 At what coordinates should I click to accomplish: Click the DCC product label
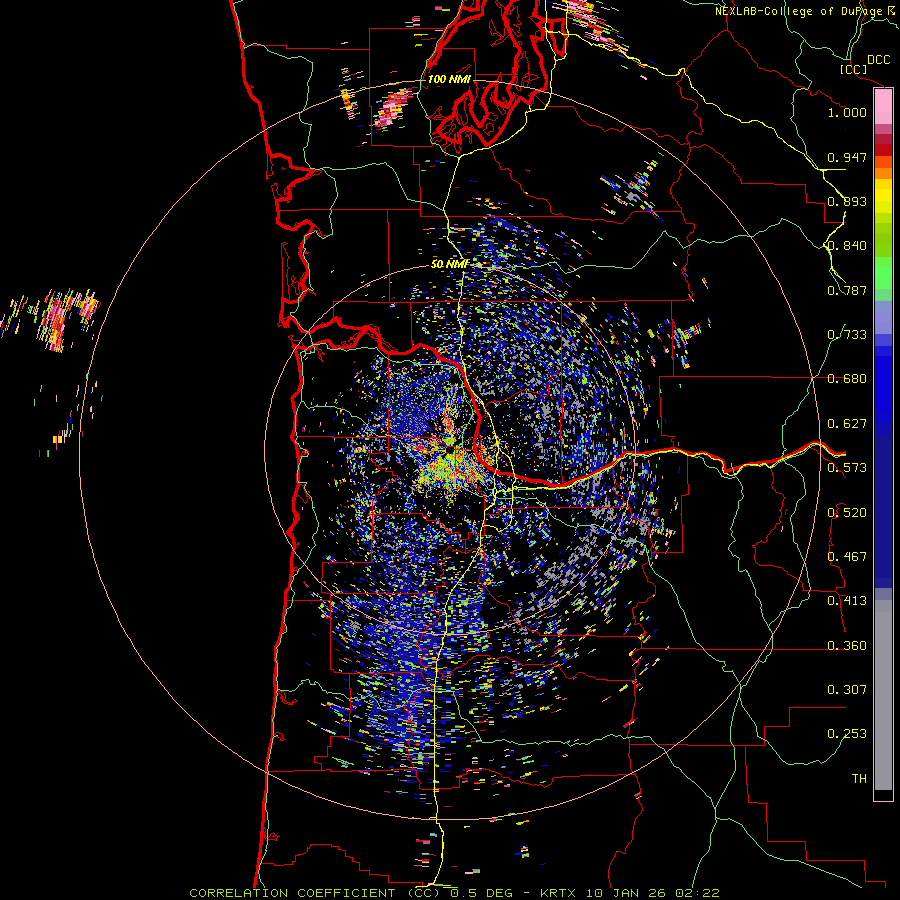point(878,60)
